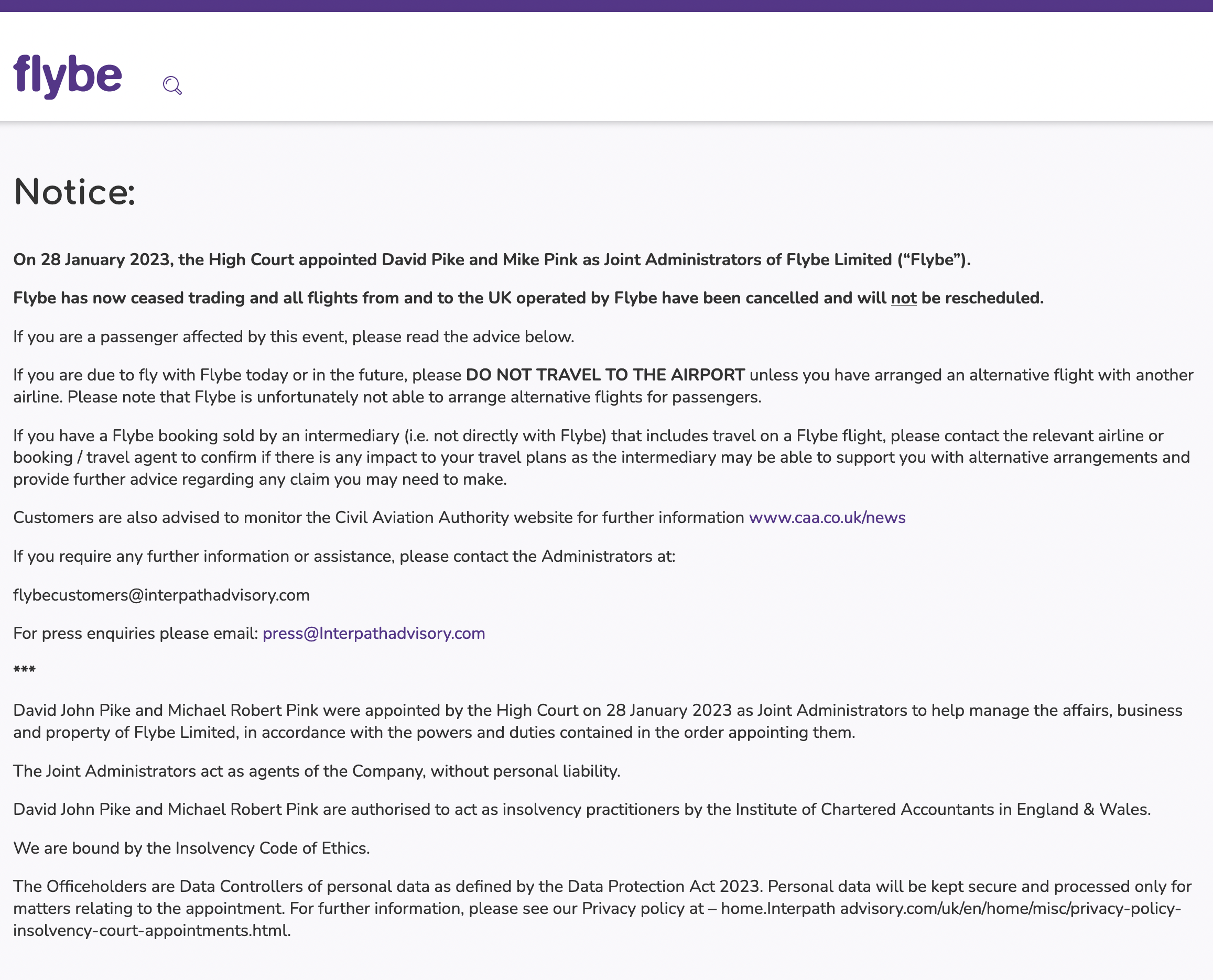Click the "Insolvency Code of Ethics" sentence

point(191,848)
